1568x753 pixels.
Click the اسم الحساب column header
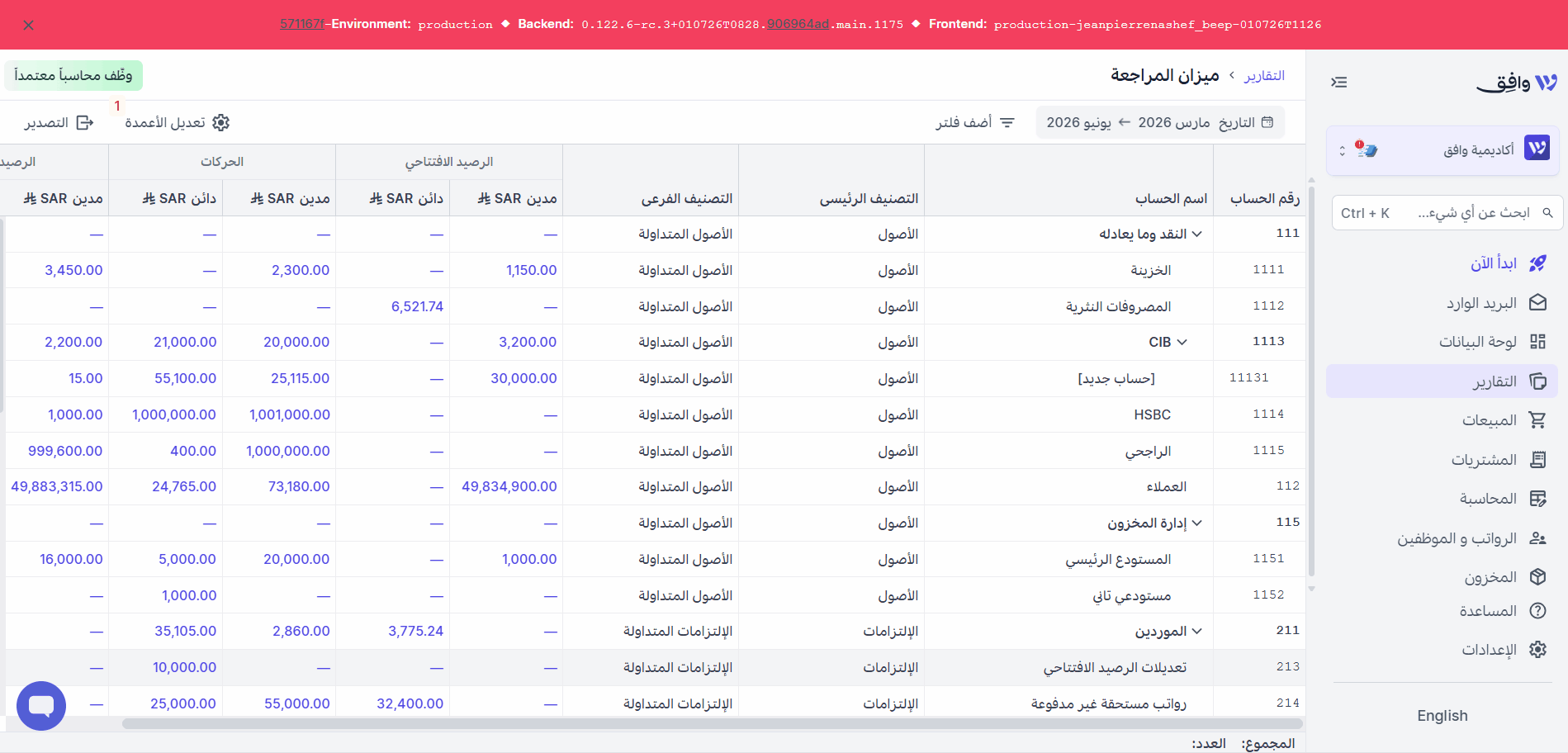(1171, 199)
